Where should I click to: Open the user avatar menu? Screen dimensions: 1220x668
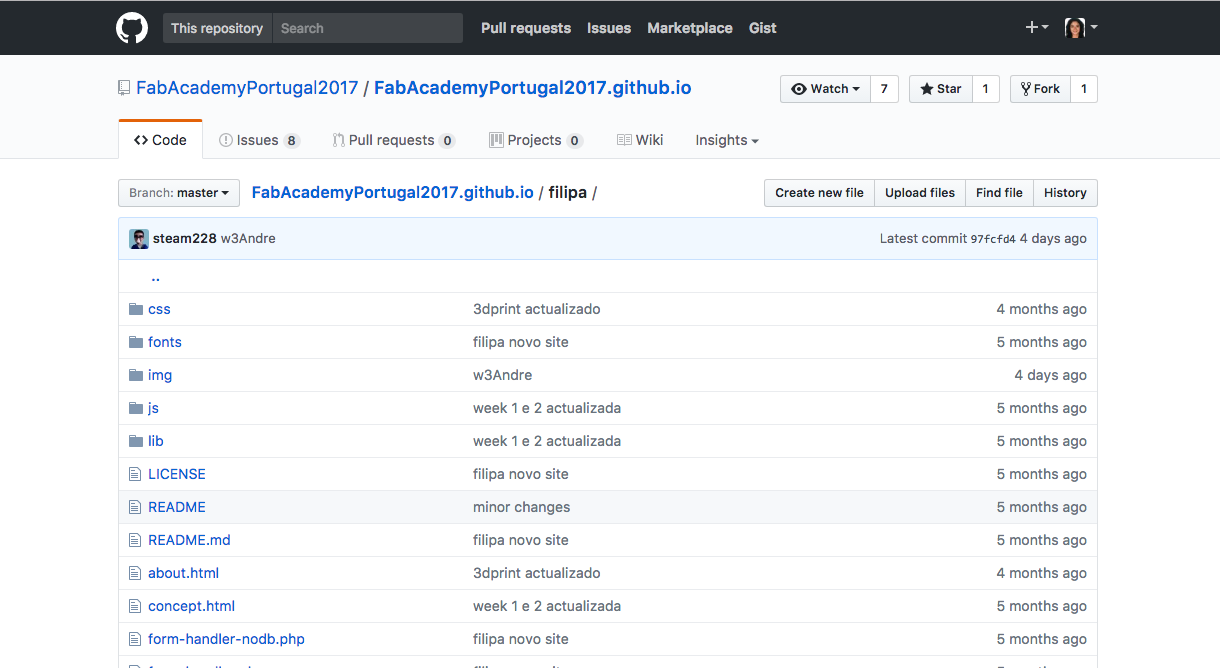(1081, 28)
